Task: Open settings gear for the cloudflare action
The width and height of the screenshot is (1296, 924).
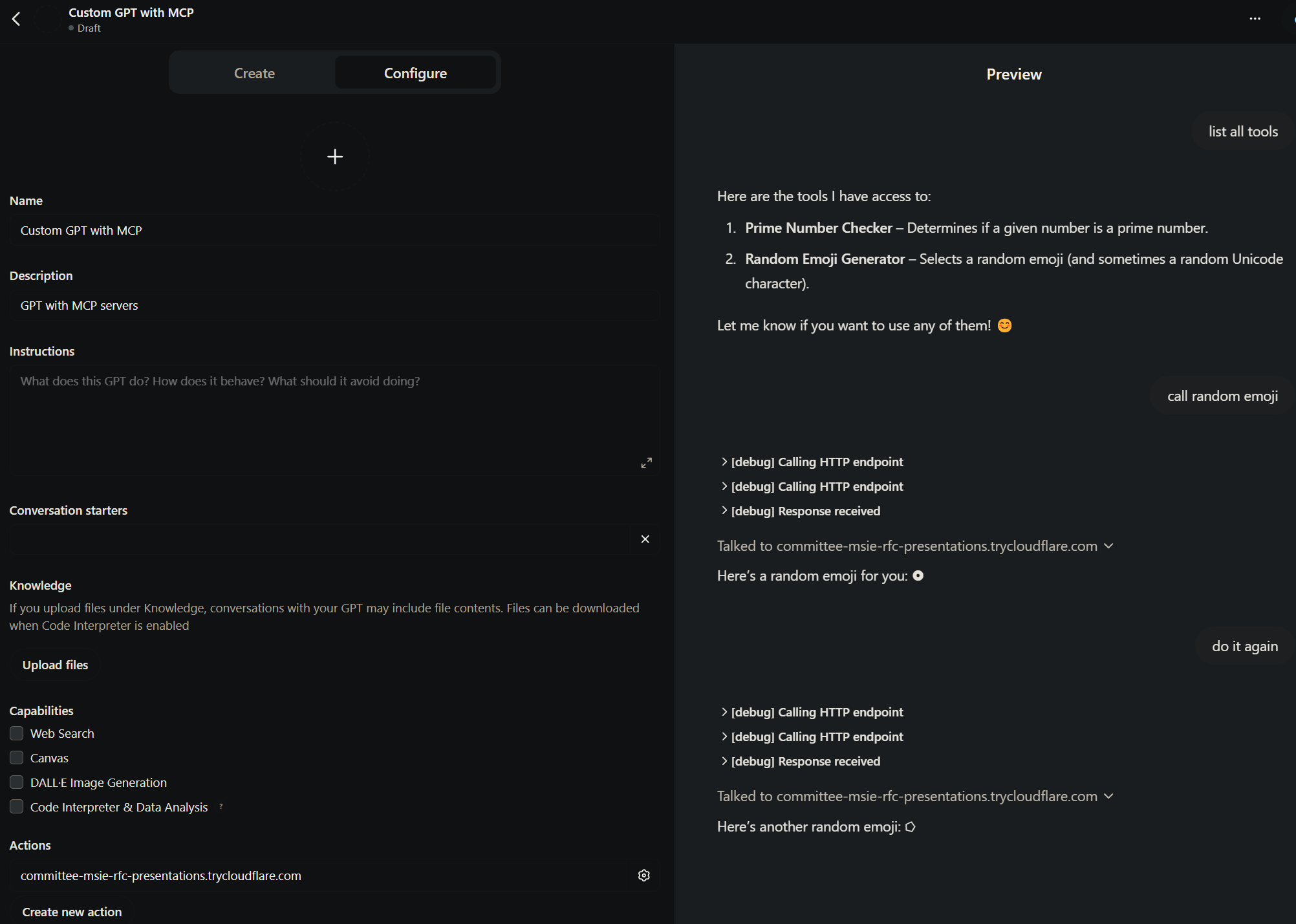Action: [x=643, y=876]
